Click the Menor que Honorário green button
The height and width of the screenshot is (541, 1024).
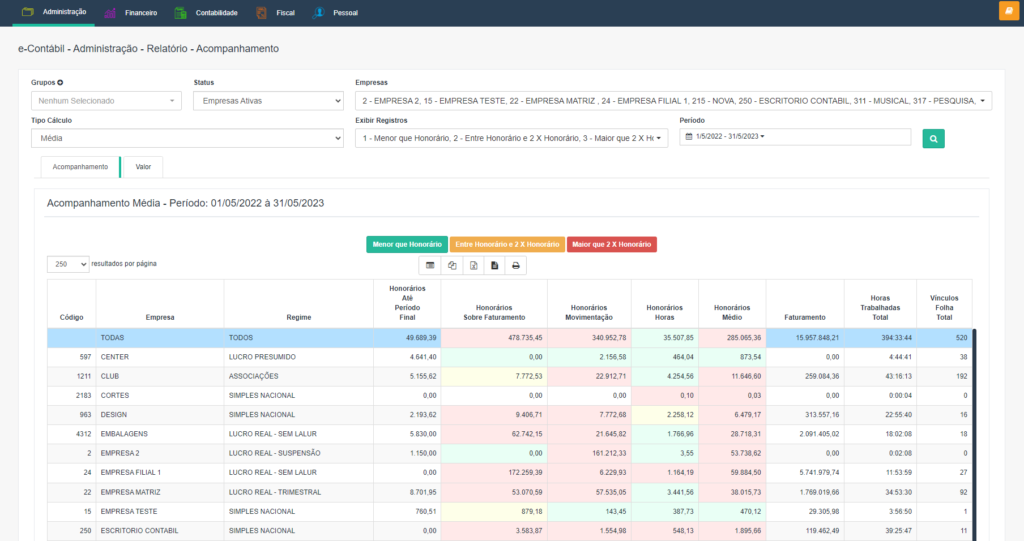(407, 244)
